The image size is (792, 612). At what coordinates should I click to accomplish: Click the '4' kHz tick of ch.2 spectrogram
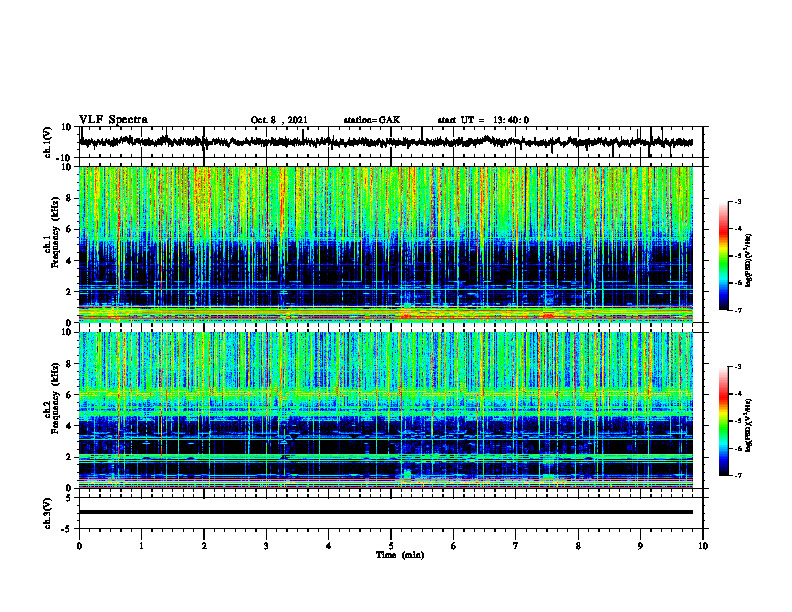pyautogui.click(x=69, y=426)
